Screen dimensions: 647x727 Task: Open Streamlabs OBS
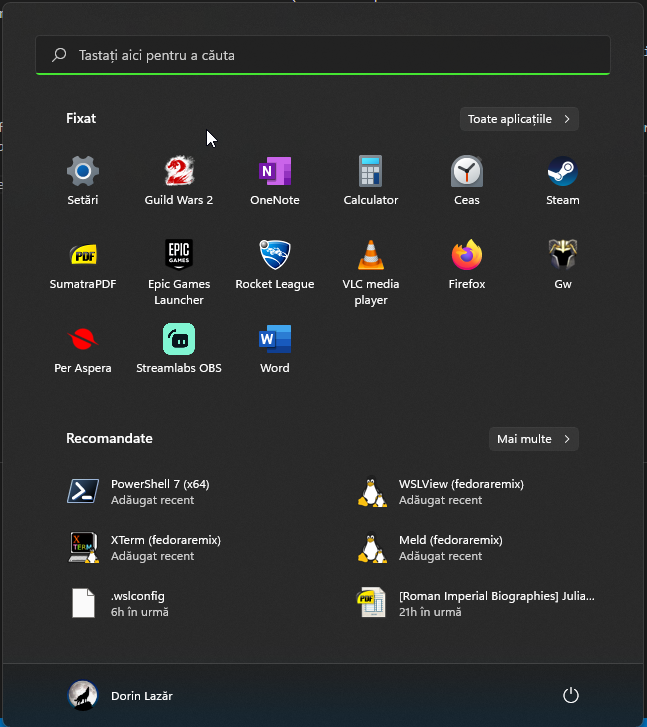click(x=179, y=349)
